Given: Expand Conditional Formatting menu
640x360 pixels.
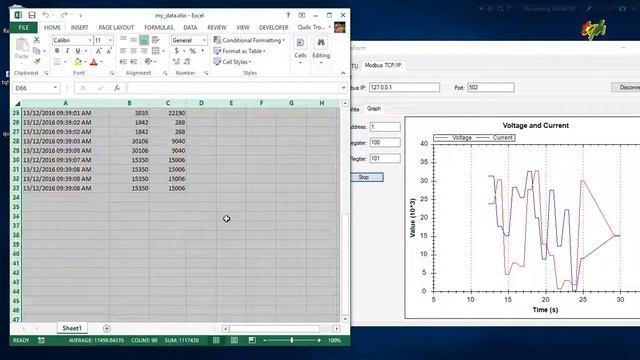Looking at the screenshot, I should (x=249, y=40).
